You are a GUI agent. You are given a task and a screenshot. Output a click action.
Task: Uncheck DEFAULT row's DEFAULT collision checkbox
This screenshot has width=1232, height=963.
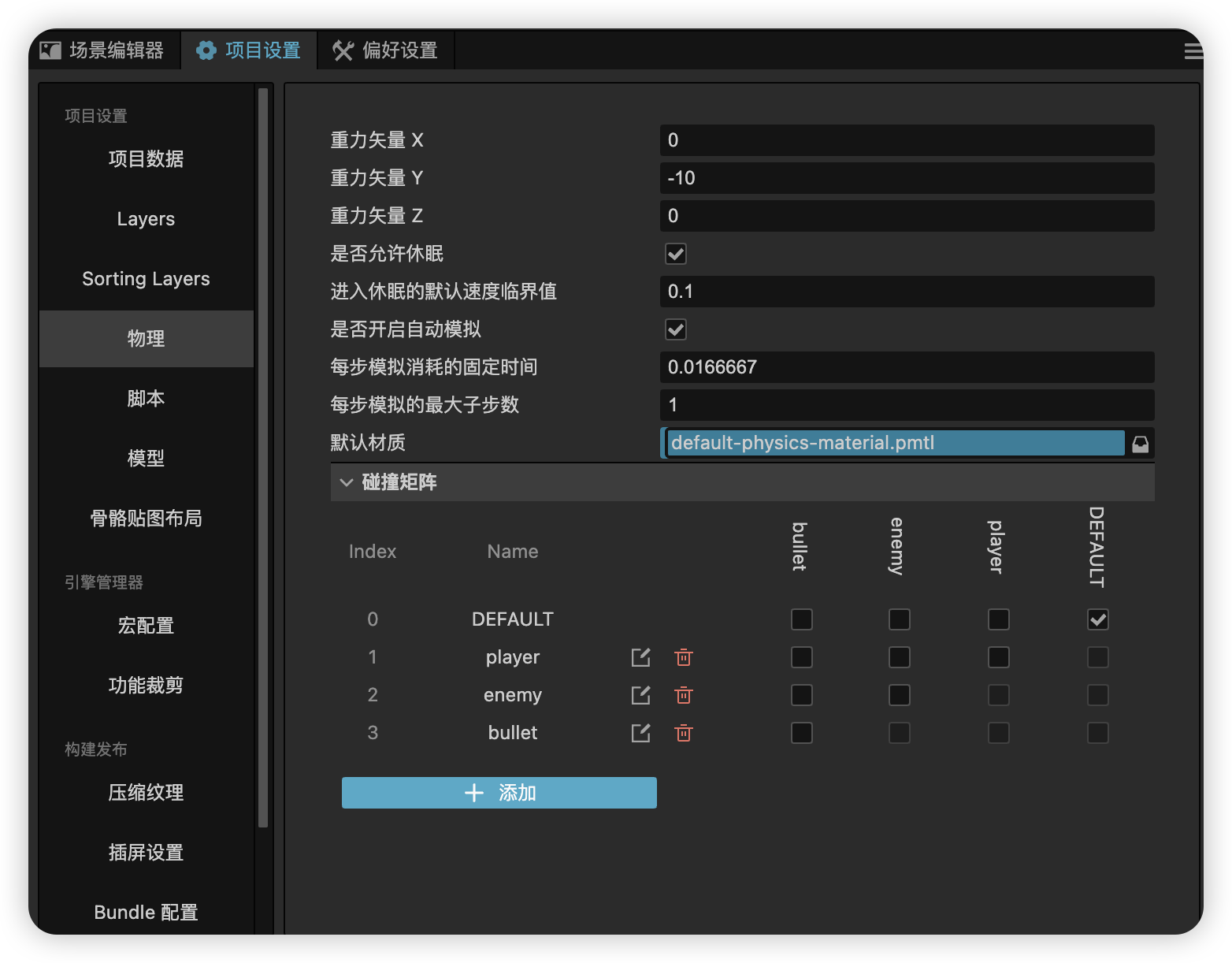(1097, 619)
